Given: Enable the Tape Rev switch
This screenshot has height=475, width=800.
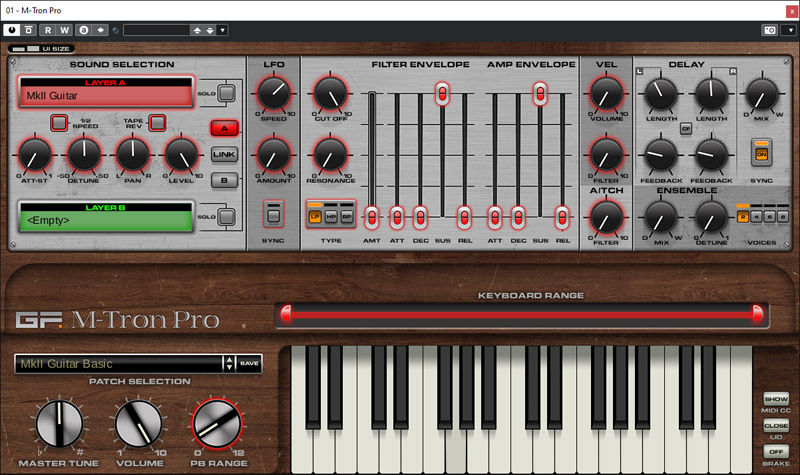Looking at the screenshot, I should coord(157,122).
